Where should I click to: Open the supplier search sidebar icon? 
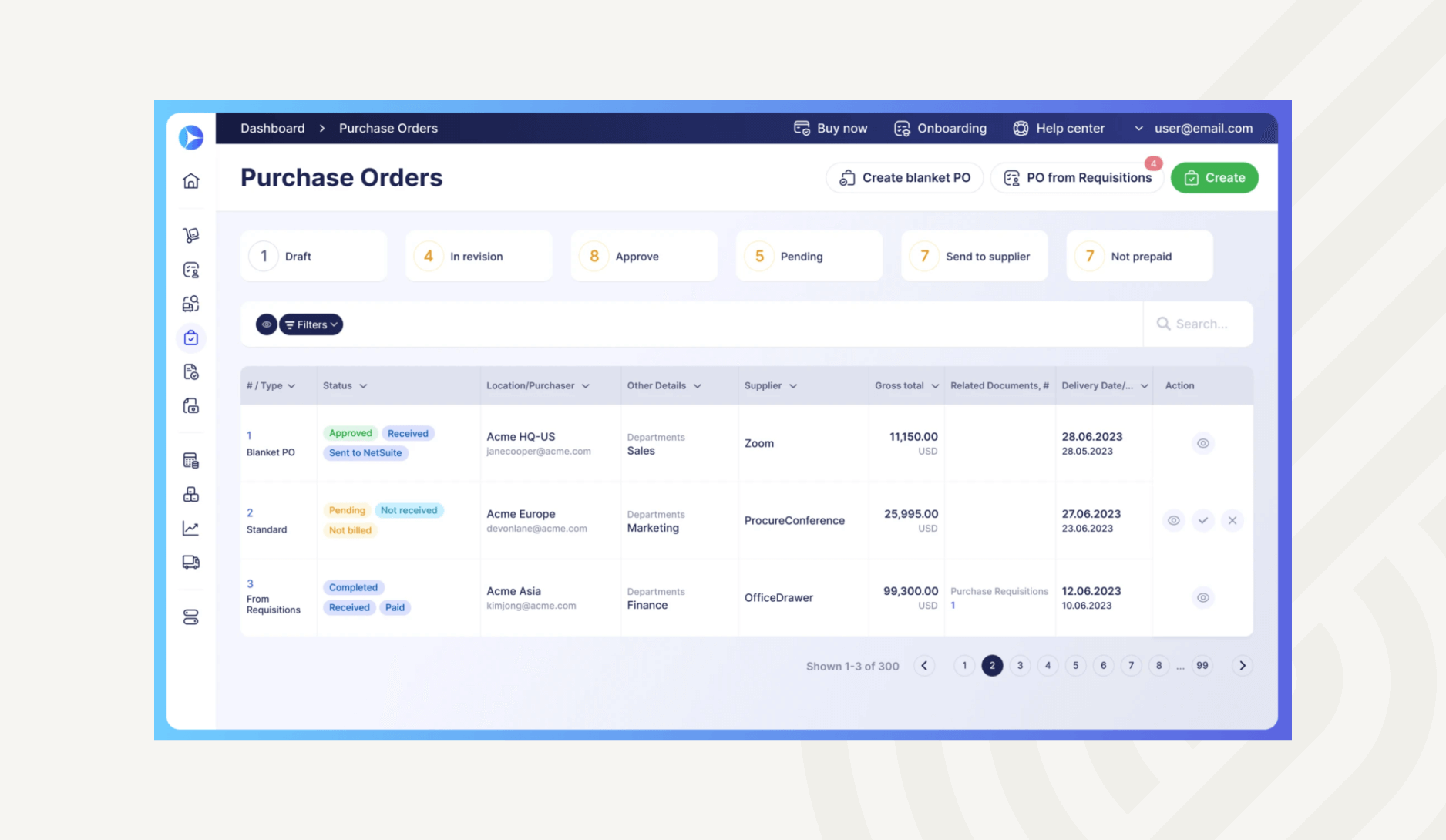click(191, 304)
